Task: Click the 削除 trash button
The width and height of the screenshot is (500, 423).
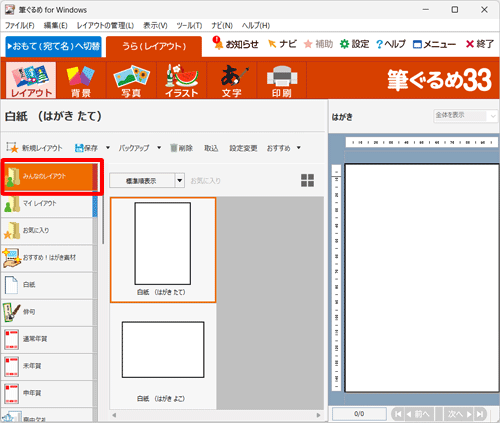Action: point(182,148)
